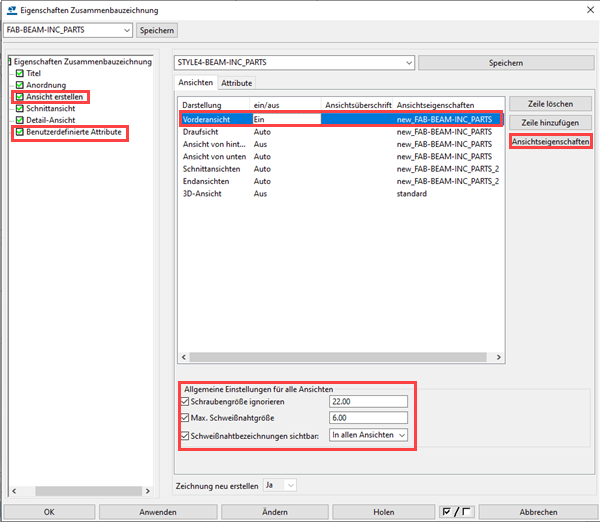The height and width of the screenshot is (522, 600).
Task: Select the Ansichten tab
Action: 194,83
